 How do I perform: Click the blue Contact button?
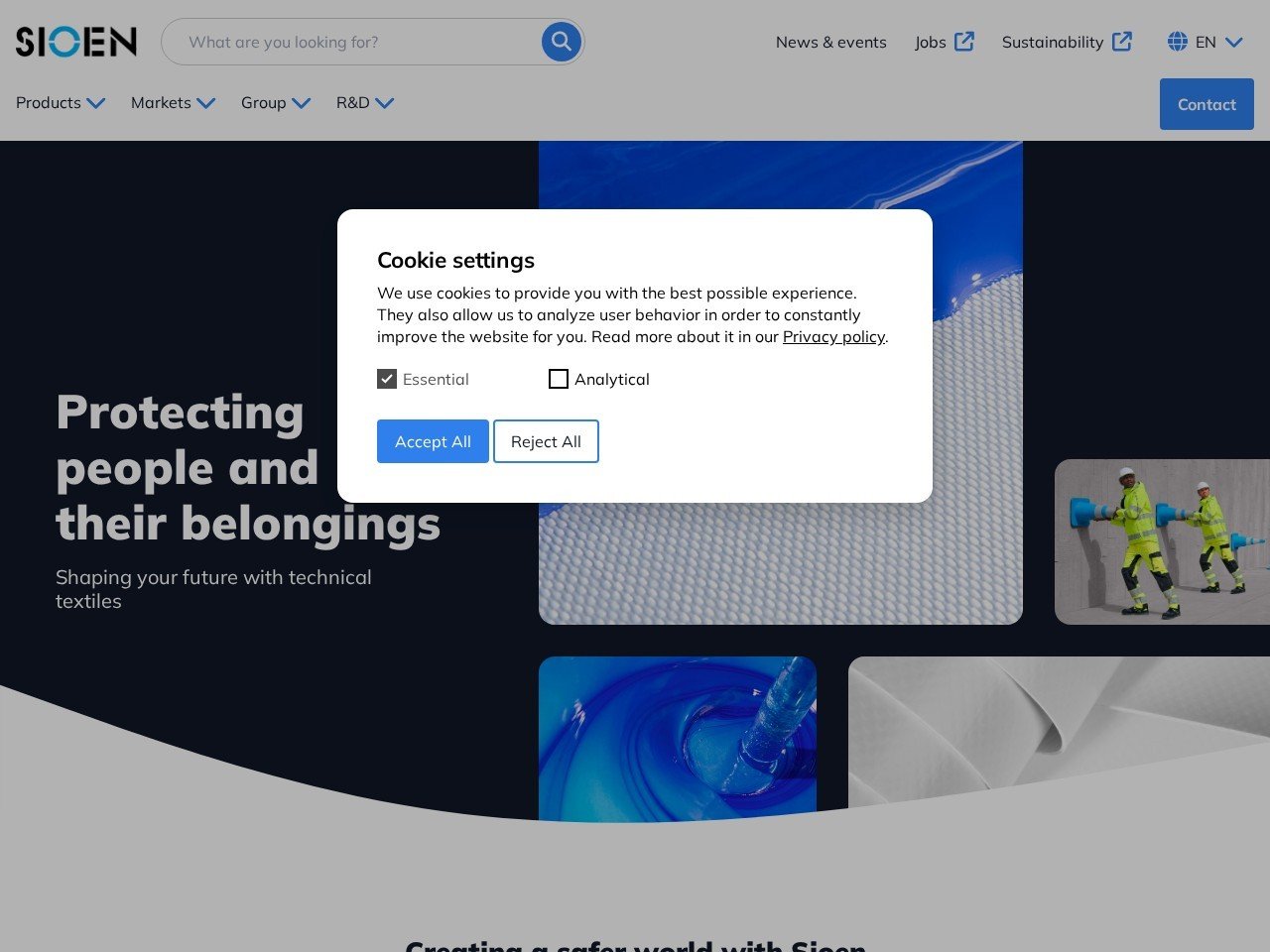[x=1206, y=104]
